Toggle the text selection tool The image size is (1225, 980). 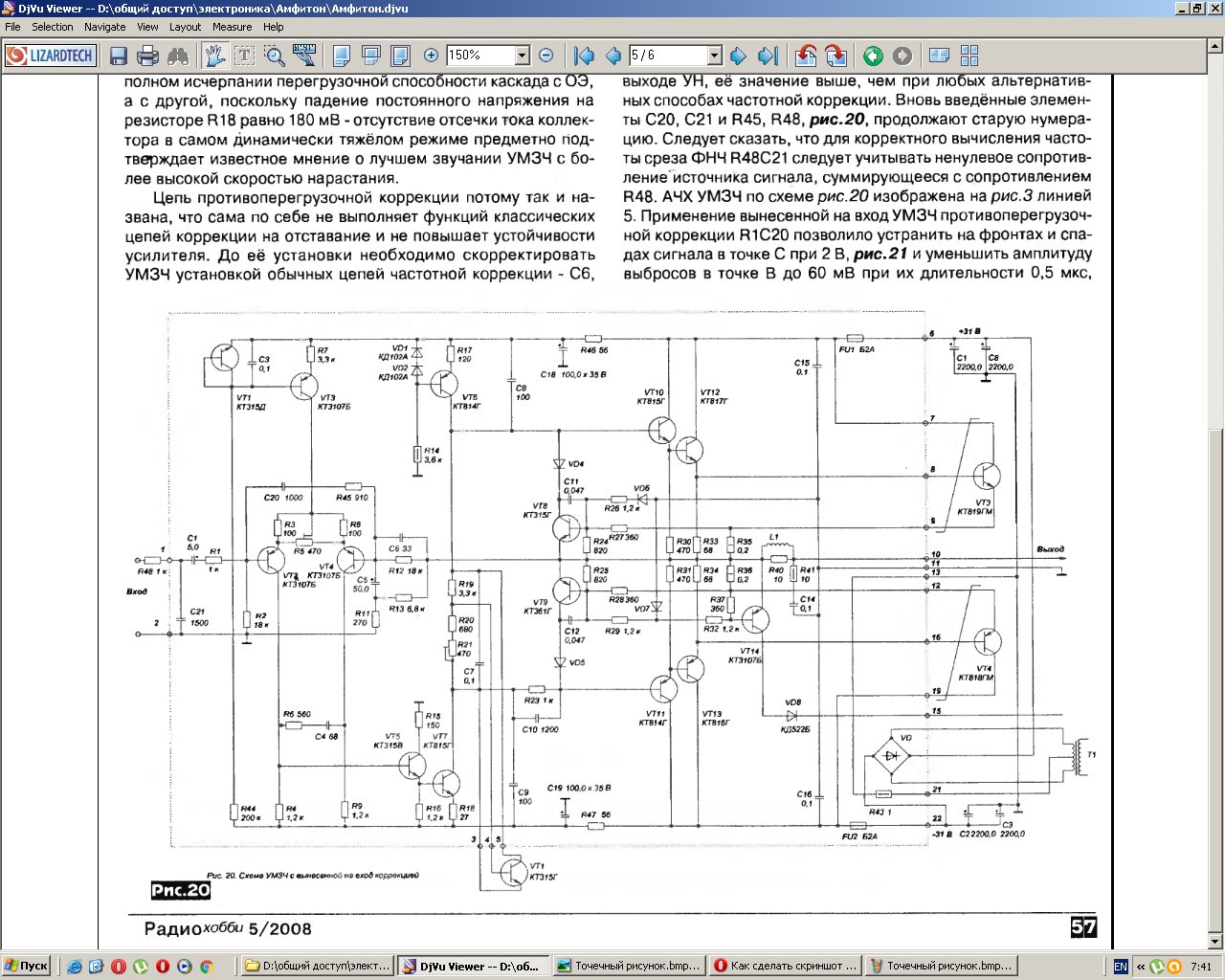(246, 56)
